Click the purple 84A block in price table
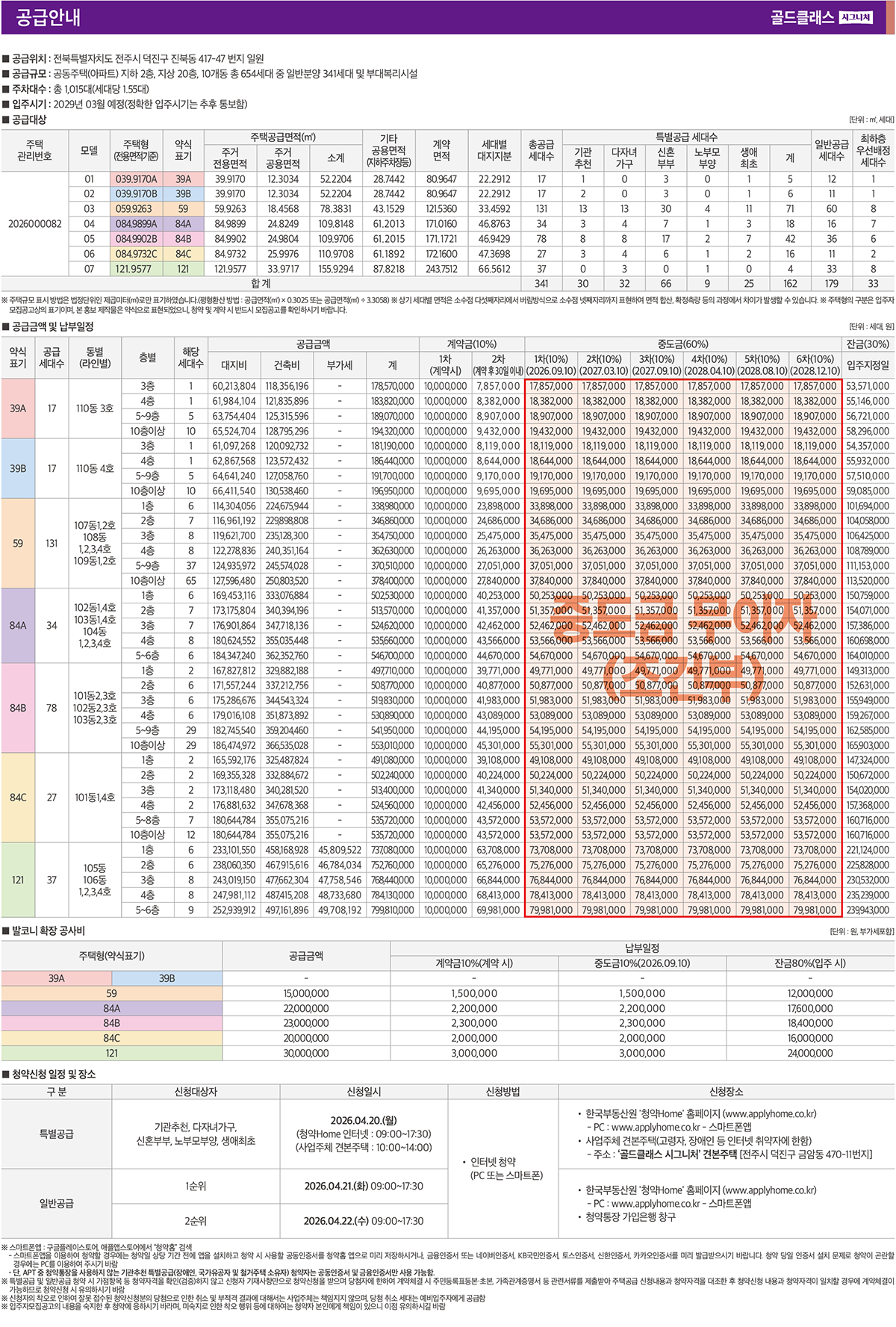This screenshot has height=1327, width=896. [x=18, y=625]
